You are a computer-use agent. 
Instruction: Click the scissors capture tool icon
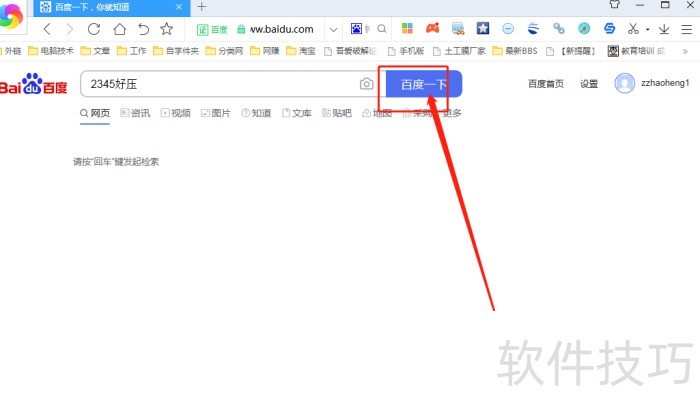633,29
